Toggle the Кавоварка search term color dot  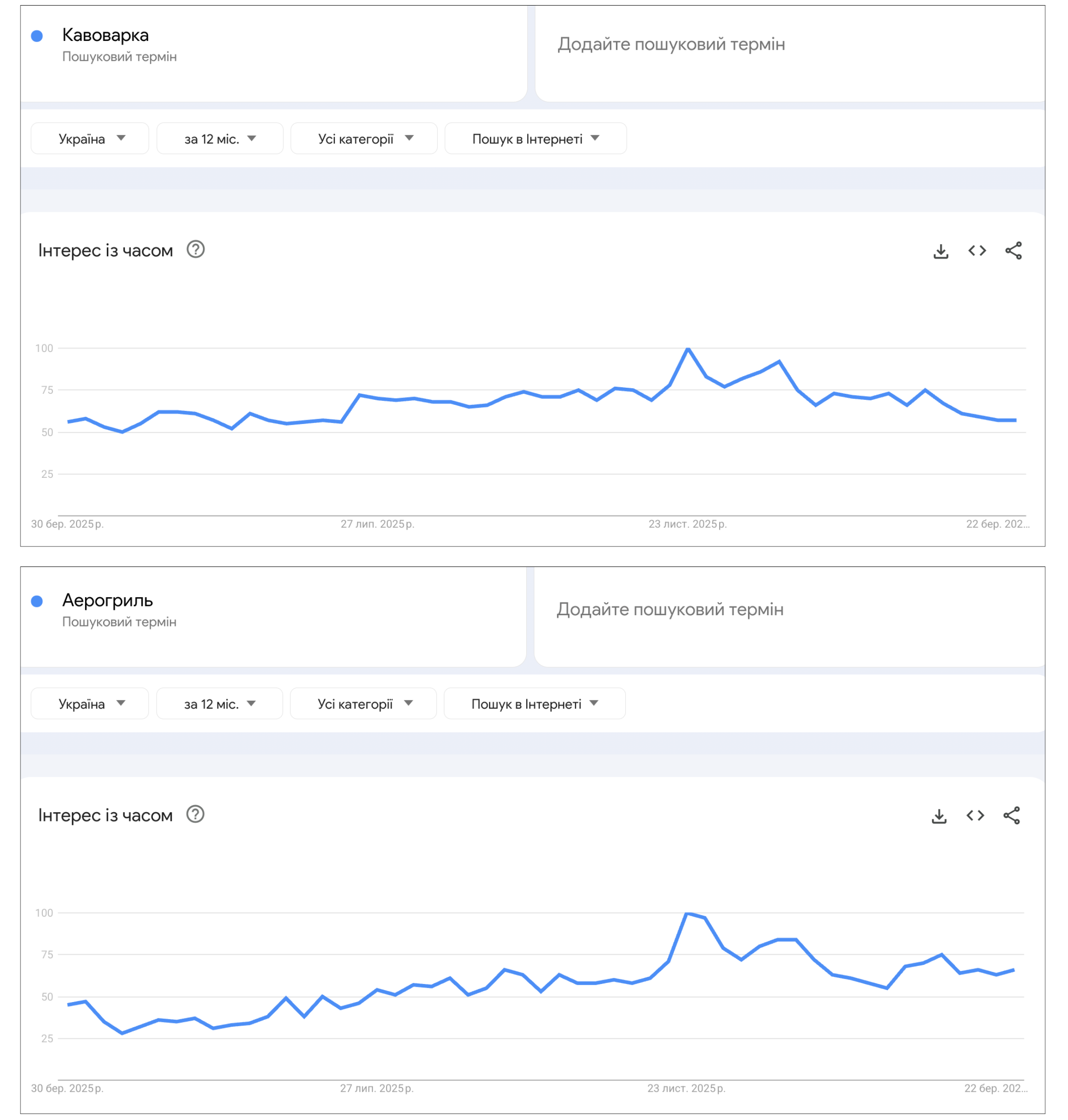pyautogui.click(x=38, y=35)
